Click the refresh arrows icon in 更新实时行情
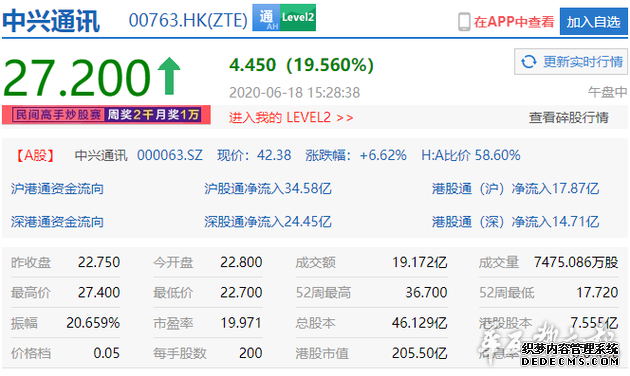Image resolution: width=630 pixels, height=376 pixels. tap(528, 62)
